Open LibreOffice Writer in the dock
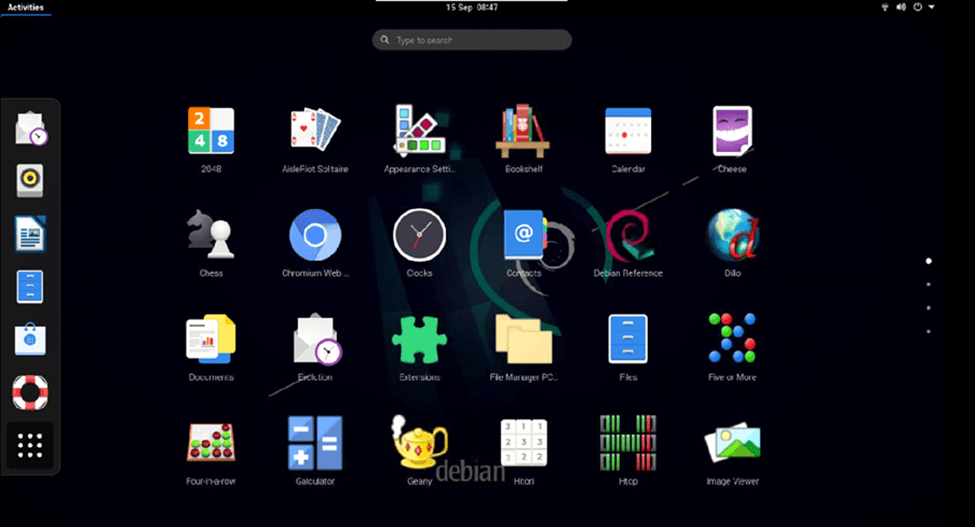Screen dimensions: 975x527 (30, 234)
